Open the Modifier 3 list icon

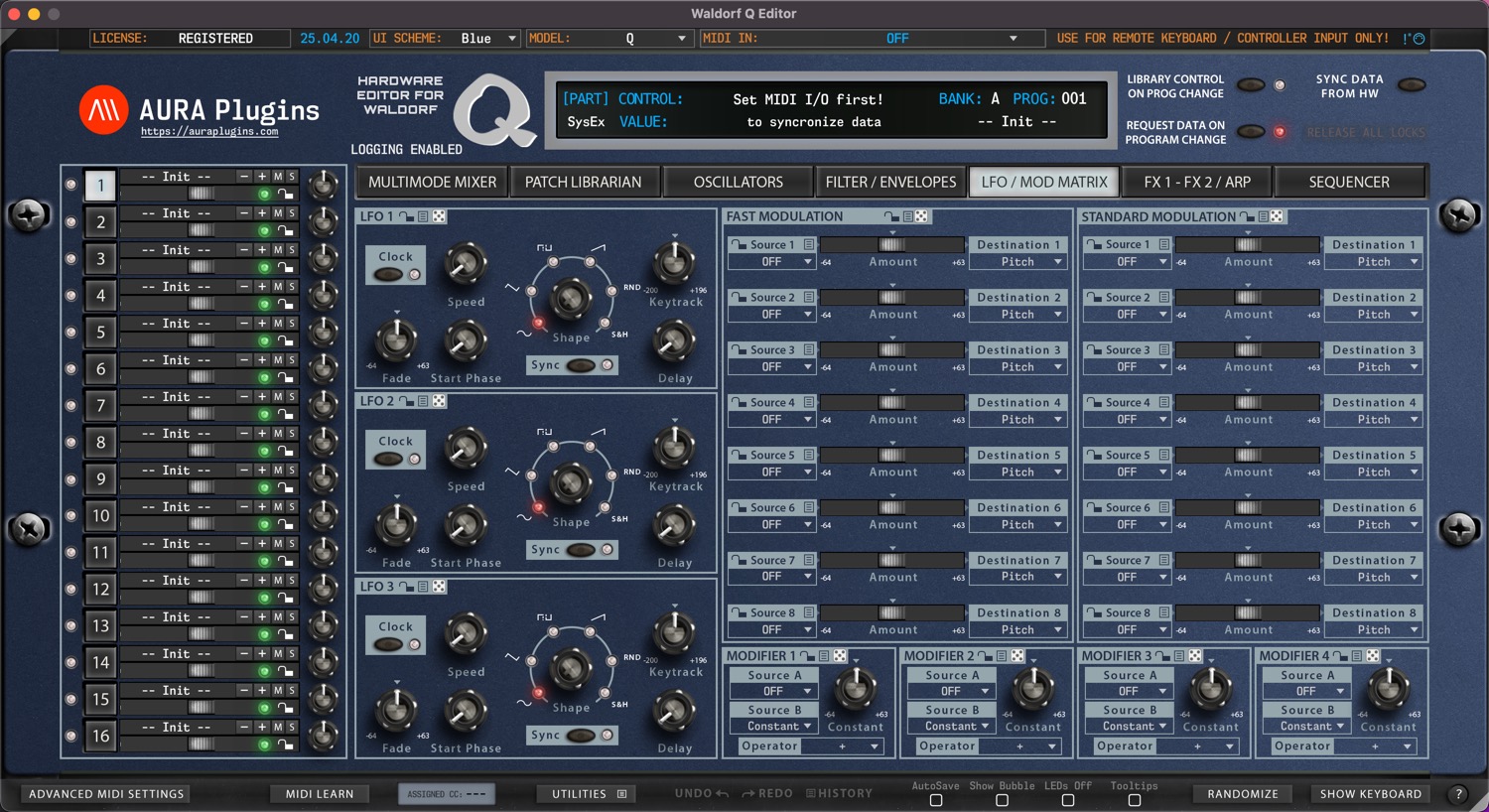click(1179, 656)
